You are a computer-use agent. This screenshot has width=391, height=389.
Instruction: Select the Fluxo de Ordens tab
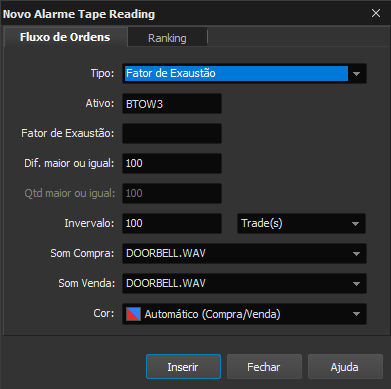point(65,37)
